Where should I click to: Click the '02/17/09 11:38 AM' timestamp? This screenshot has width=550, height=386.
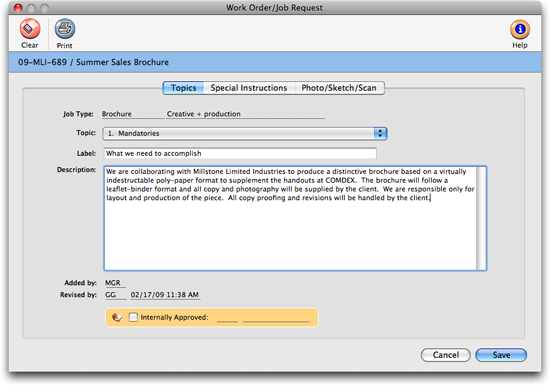click(x=165, y=295)
